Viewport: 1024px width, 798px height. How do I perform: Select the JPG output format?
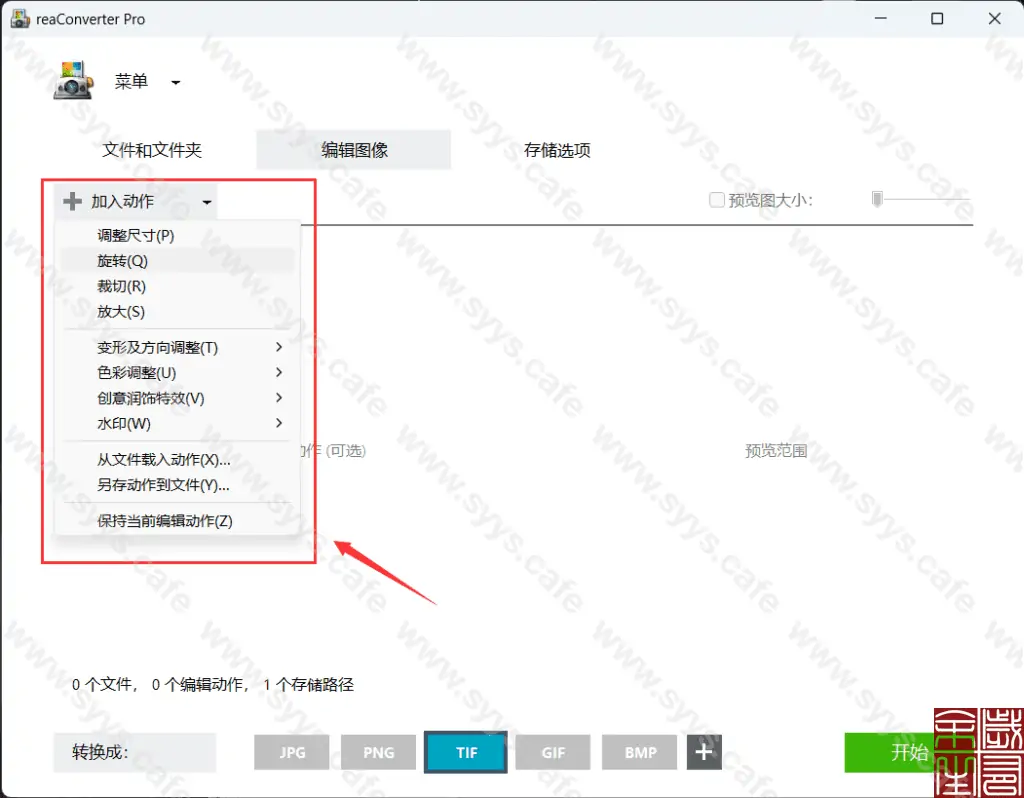[x=291, y=752]
